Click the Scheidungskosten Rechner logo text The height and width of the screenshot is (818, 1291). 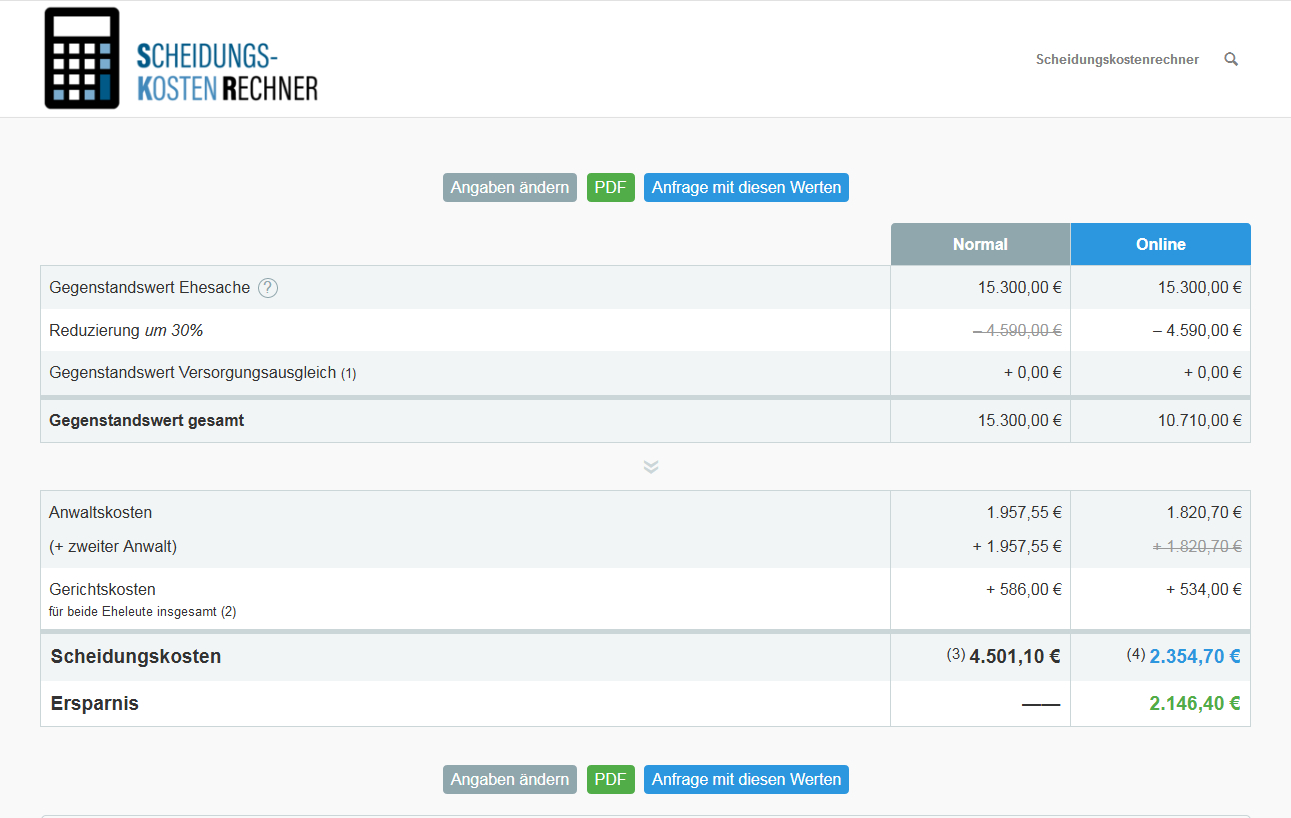click(x=227, y=72)
